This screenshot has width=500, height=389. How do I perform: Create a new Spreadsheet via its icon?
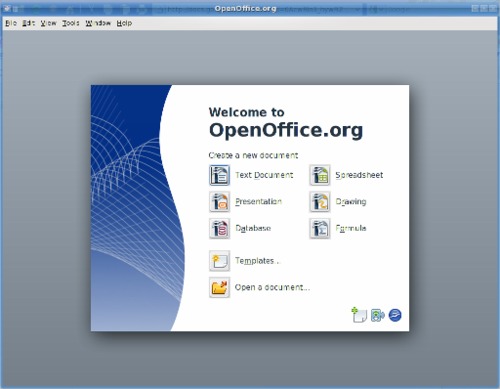point(320,175)
